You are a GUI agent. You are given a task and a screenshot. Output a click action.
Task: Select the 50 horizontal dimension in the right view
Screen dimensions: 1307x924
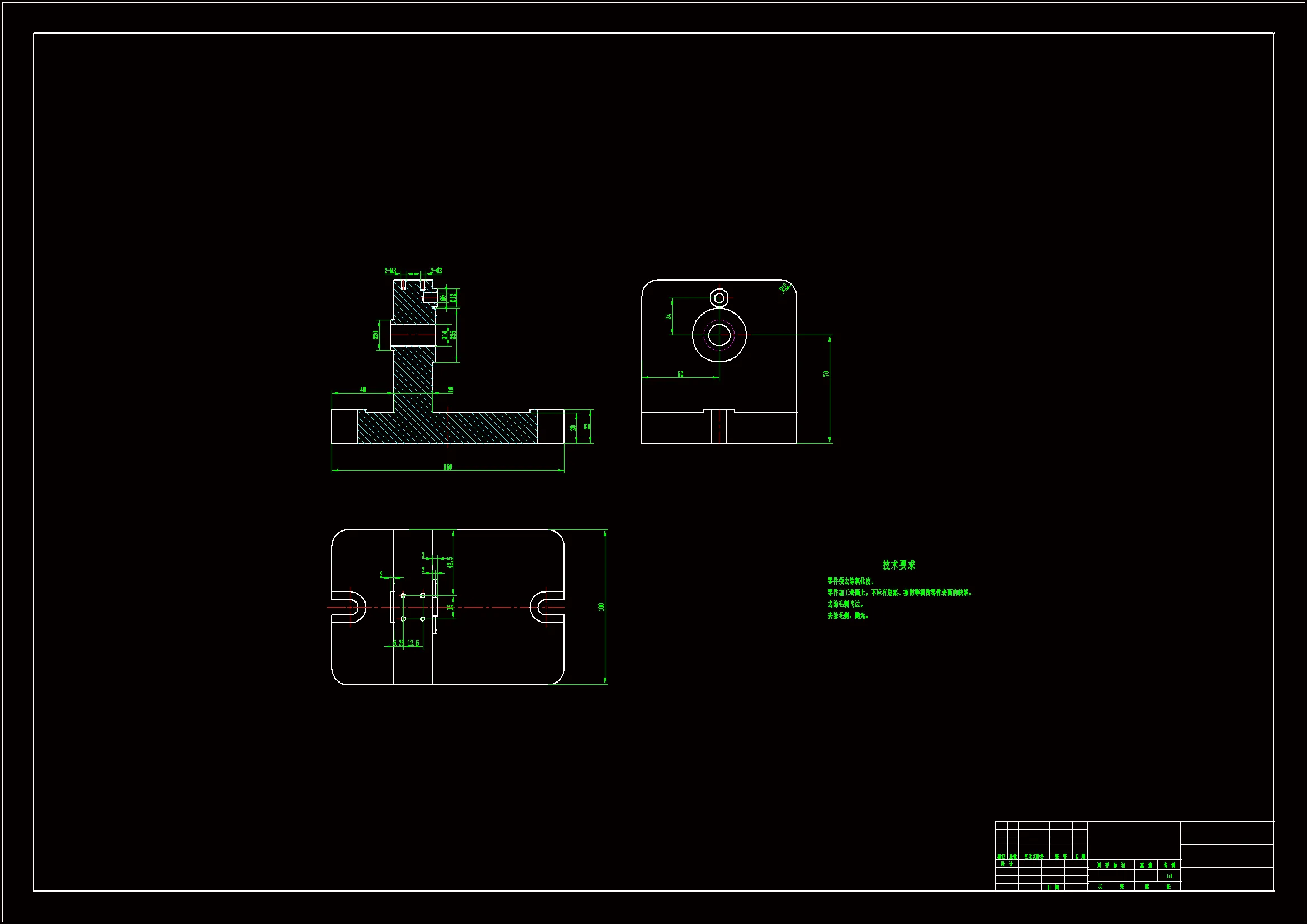click(680, 374)
